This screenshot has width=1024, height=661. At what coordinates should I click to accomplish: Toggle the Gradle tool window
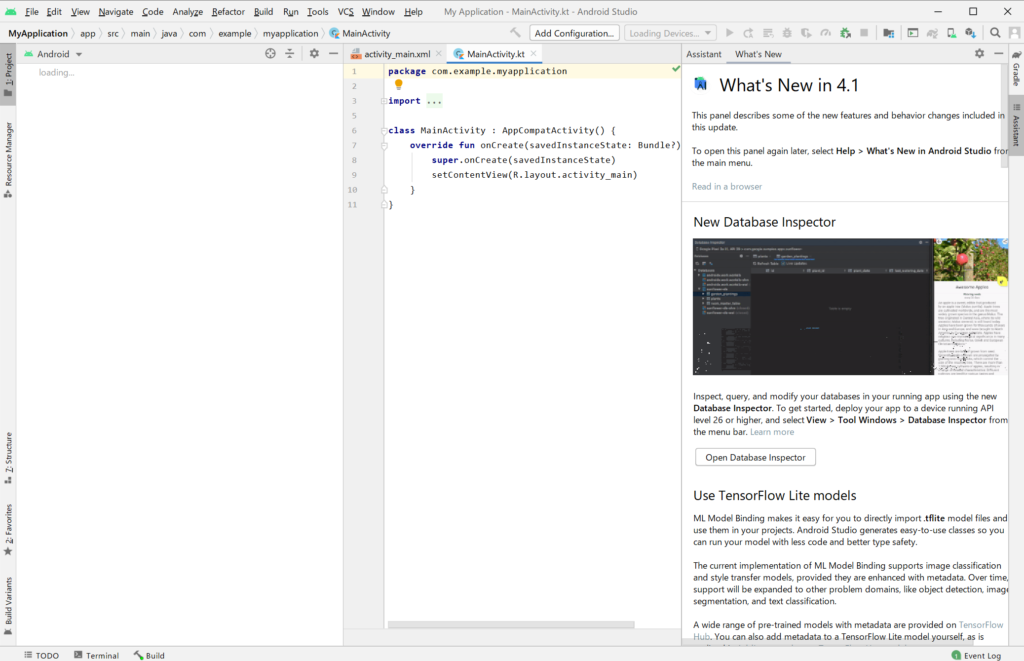[1016, 69]
